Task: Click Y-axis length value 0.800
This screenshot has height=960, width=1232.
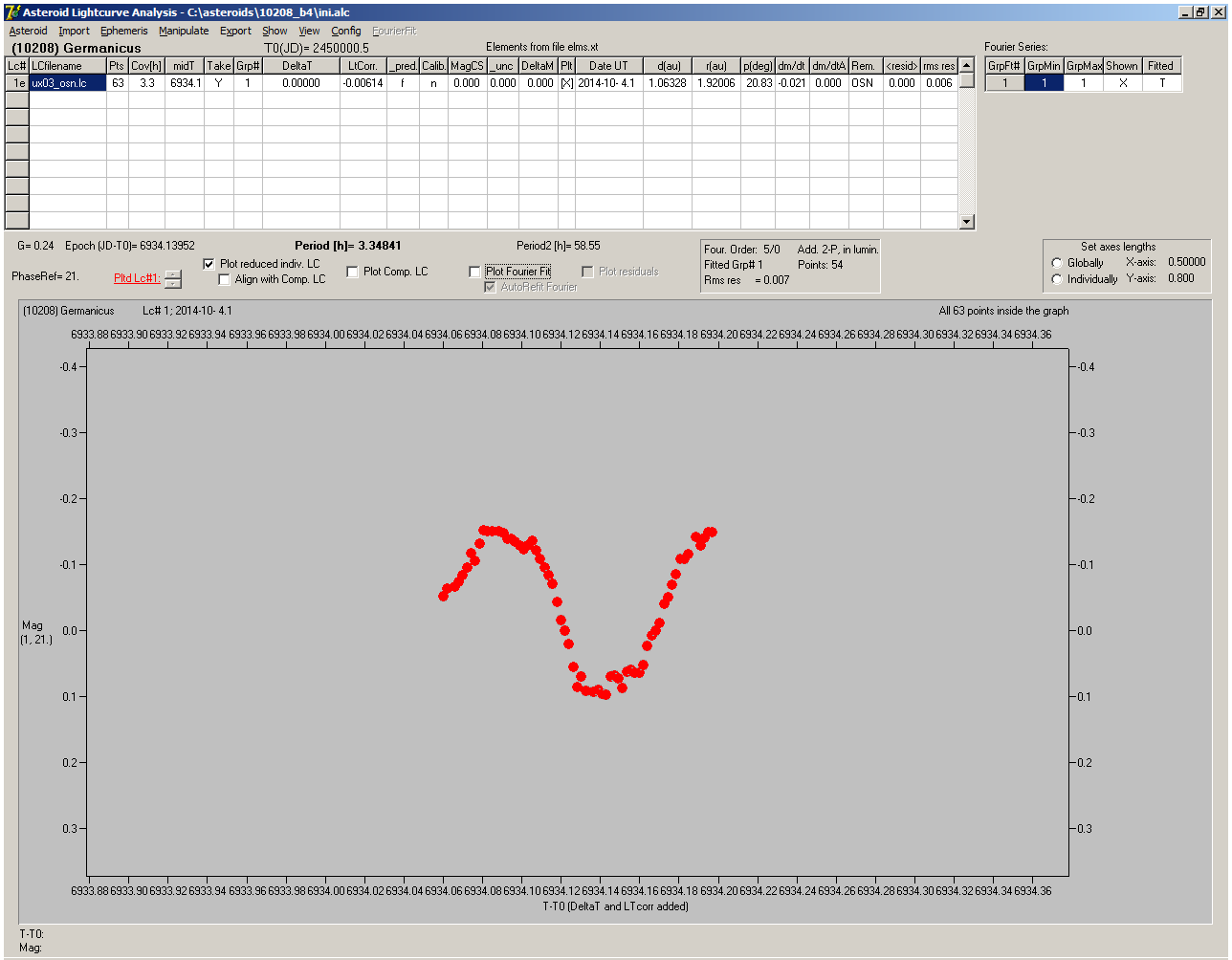Action: click(1181, 278)
